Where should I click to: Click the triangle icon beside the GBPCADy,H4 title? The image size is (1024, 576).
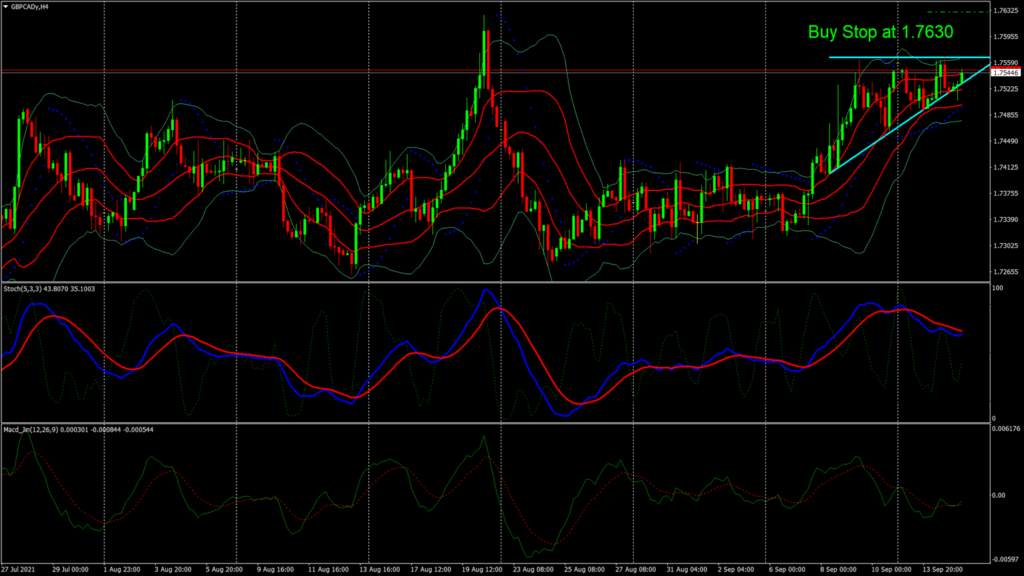click(x=5, y=7)
